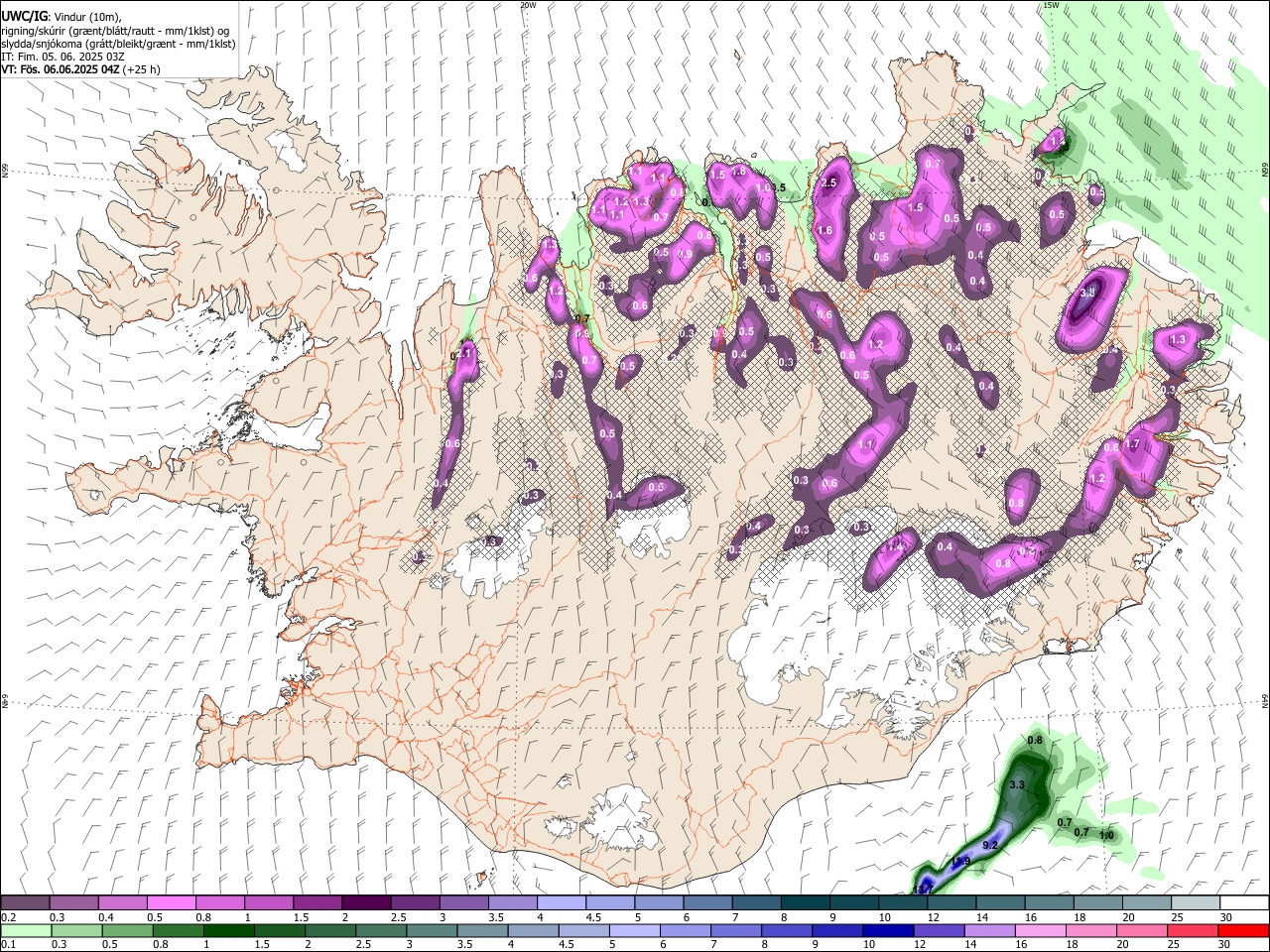Click the 30 label under the lower legend row
This screenshot has width=1270, height=952.
coord(1225,944)
